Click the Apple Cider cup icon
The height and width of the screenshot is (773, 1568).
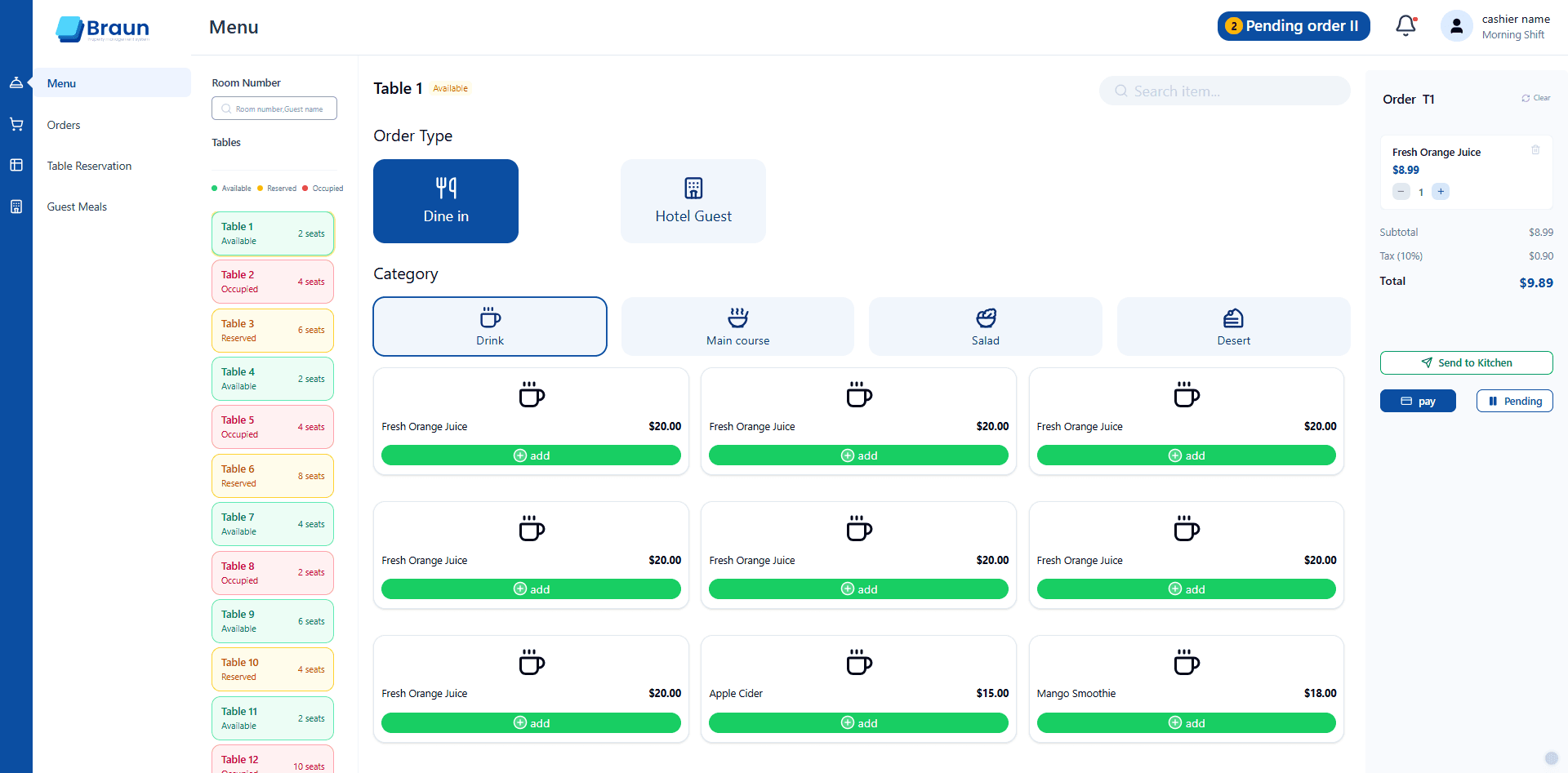point(858,662)
